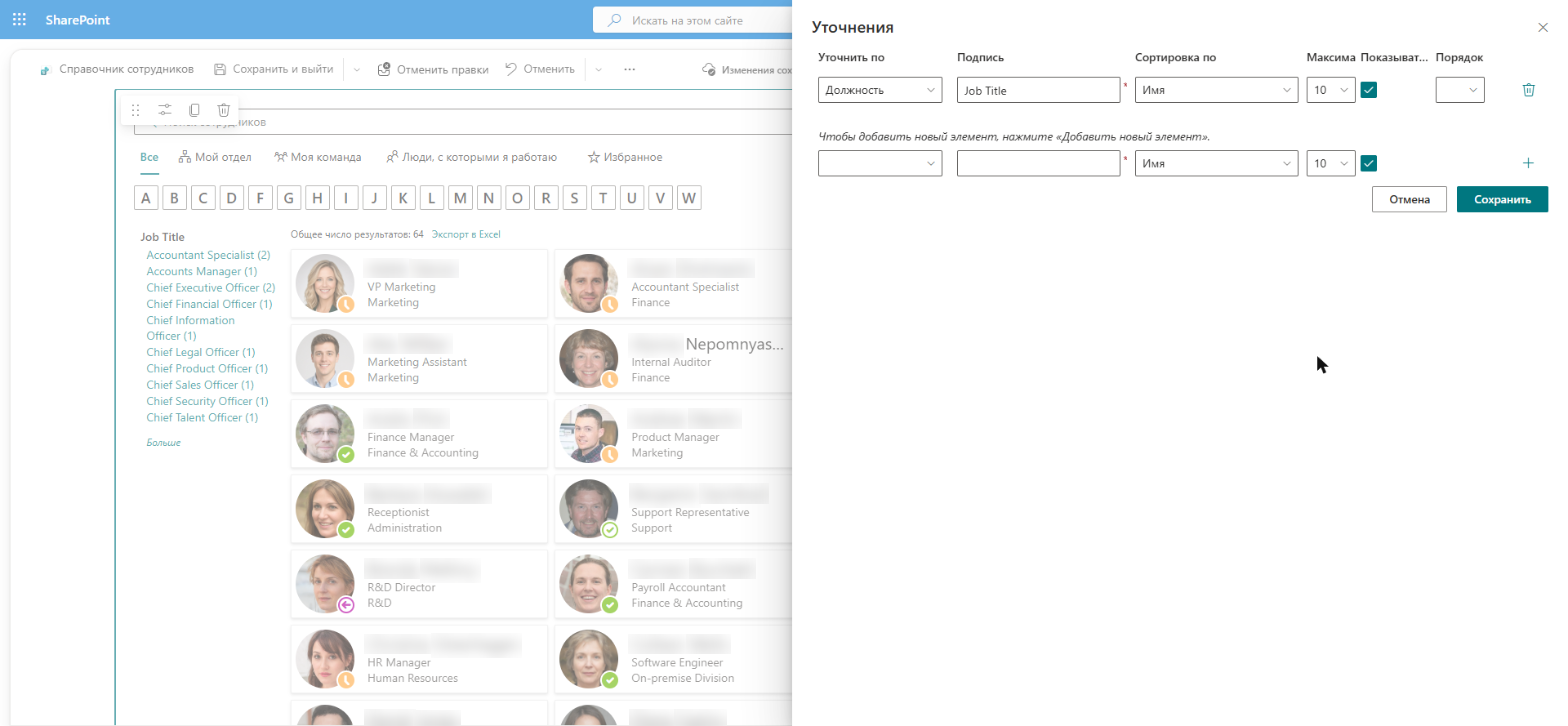Click the Отмена button

(x=1409, y=199)
